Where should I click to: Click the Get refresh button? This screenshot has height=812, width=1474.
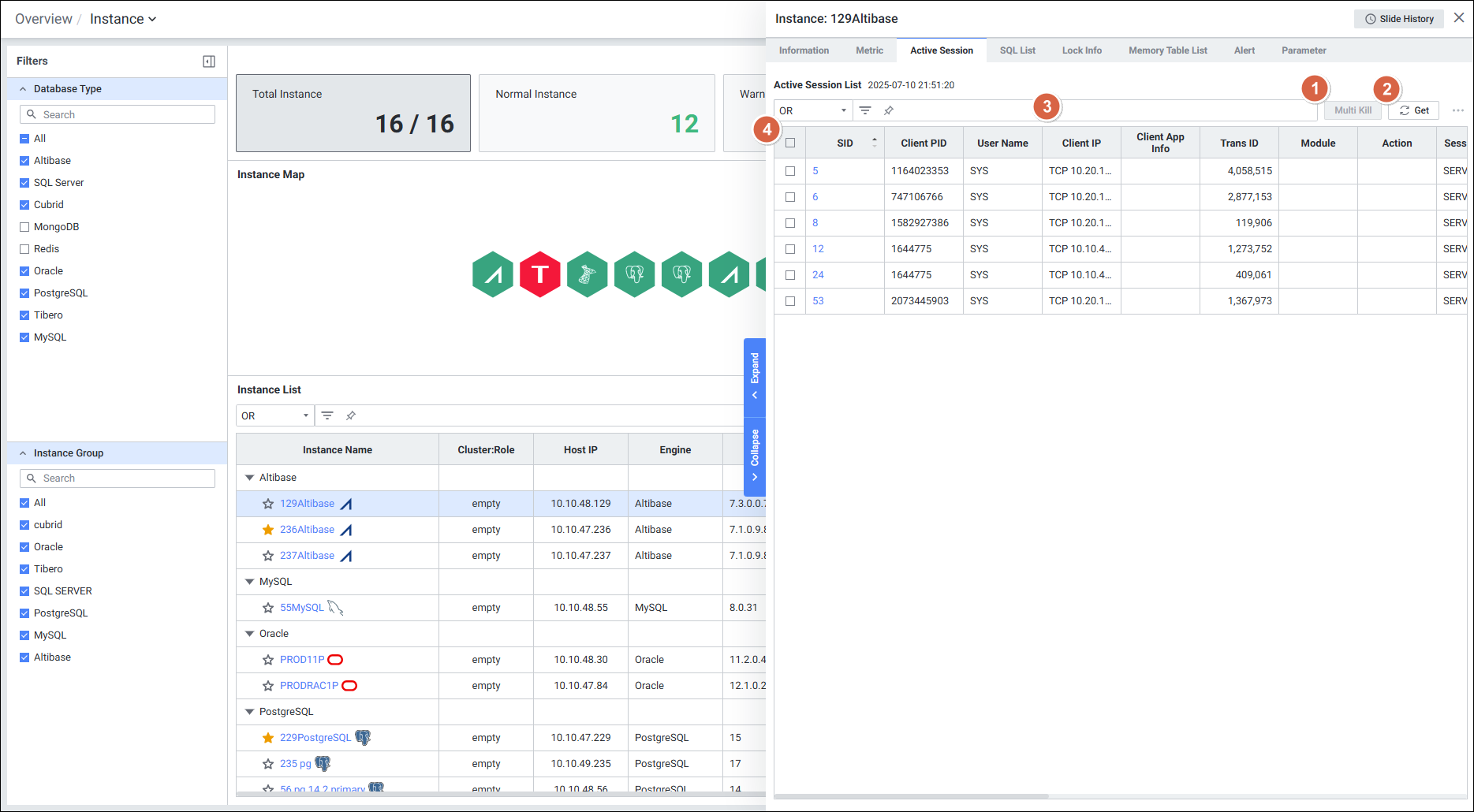coord(1414,110)
